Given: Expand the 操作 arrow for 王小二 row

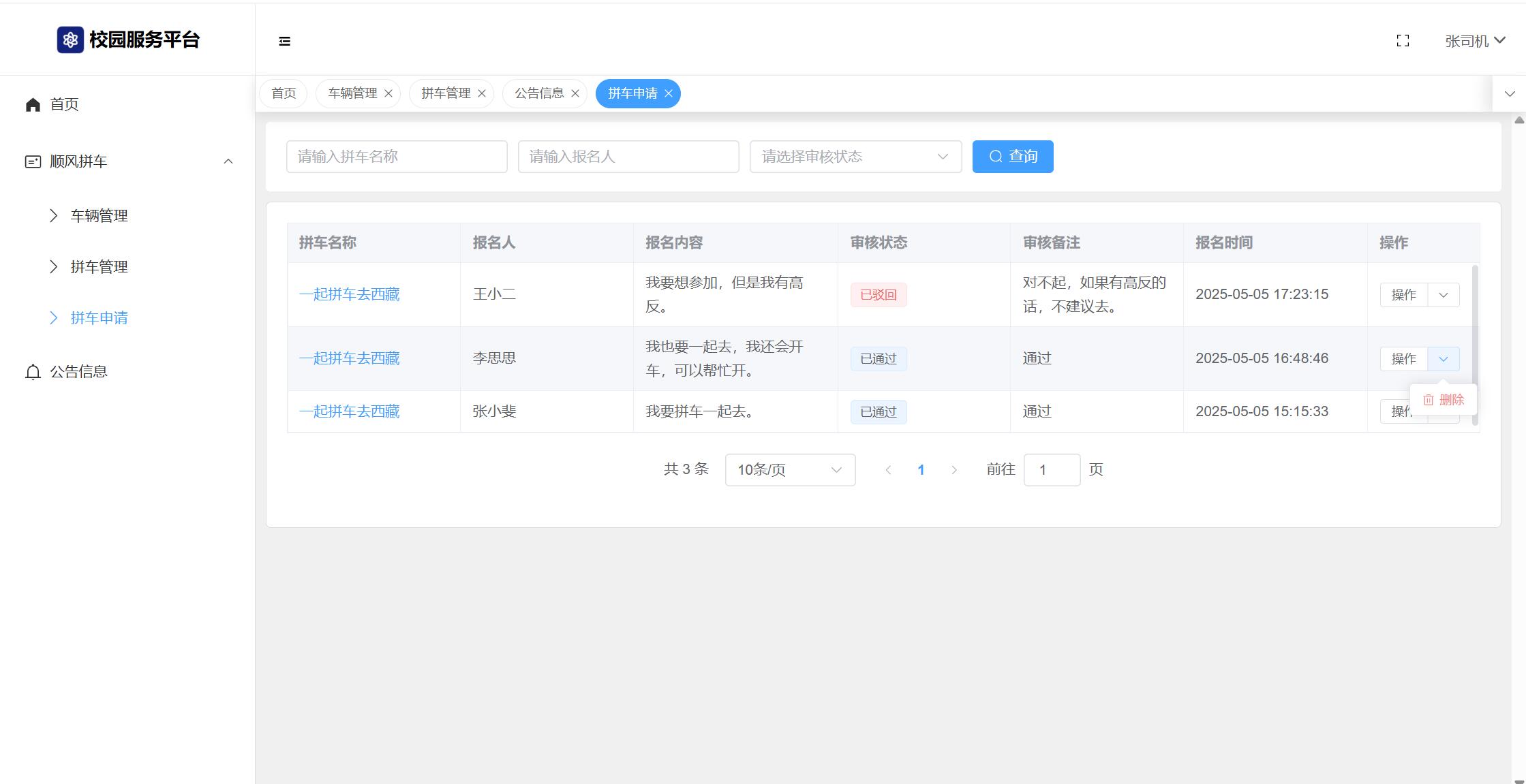Looking at the screenshot, I should 1443,295.
